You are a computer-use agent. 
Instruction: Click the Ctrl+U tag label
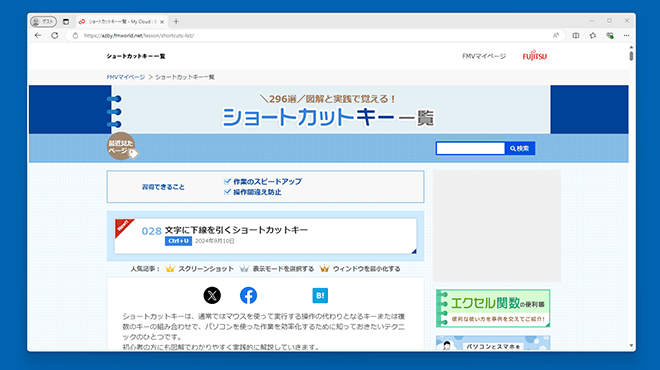178,241
